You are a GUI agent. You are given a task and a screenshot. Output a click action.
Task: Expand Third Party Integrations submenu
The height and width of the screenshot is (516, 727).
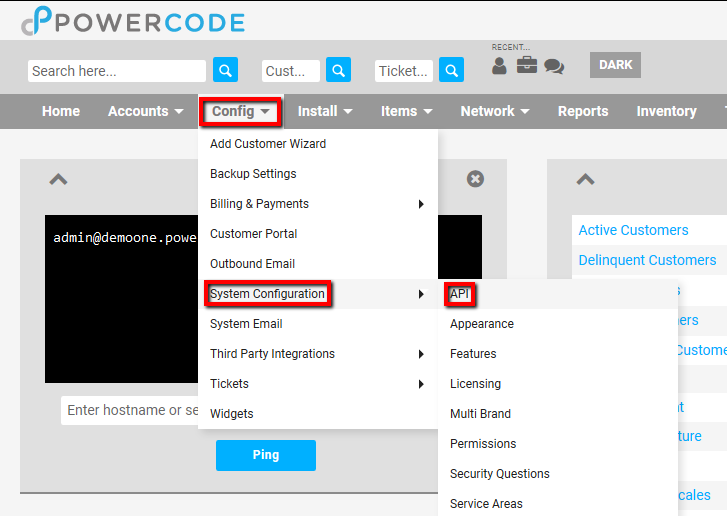click(318, 354)
